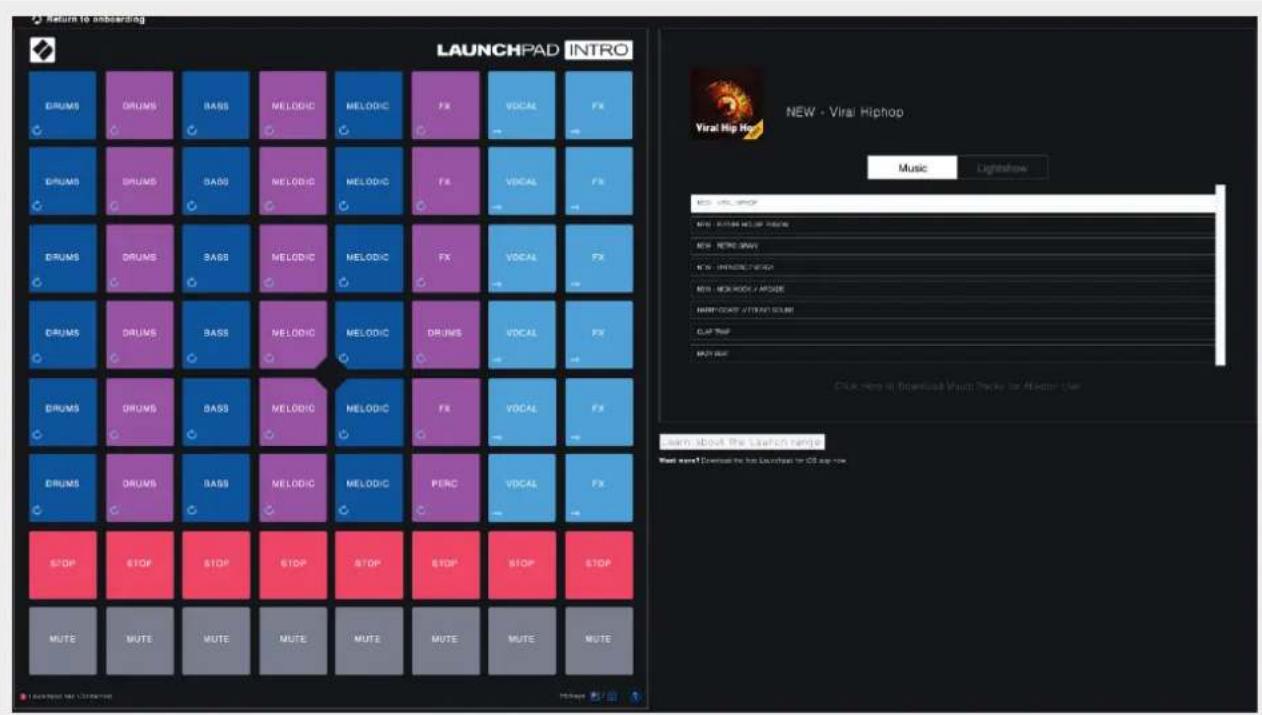Screen dimensions: 1262x715
Task: Mute the first channel with its MUTE pad
Action: [62, 640]
